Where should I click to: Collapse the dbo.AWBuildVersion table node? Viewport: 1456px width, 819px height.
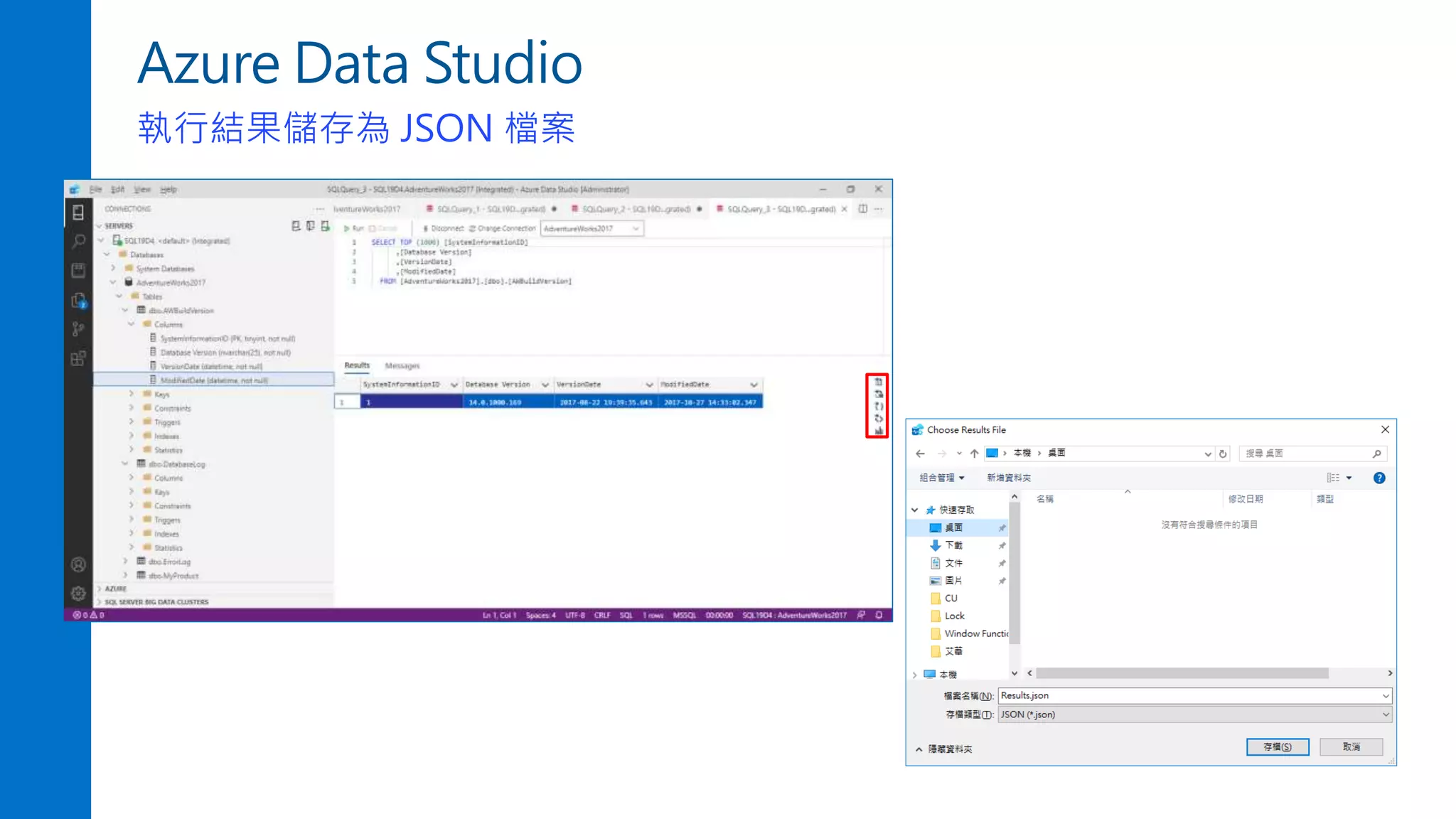click(x=125, y=311)
